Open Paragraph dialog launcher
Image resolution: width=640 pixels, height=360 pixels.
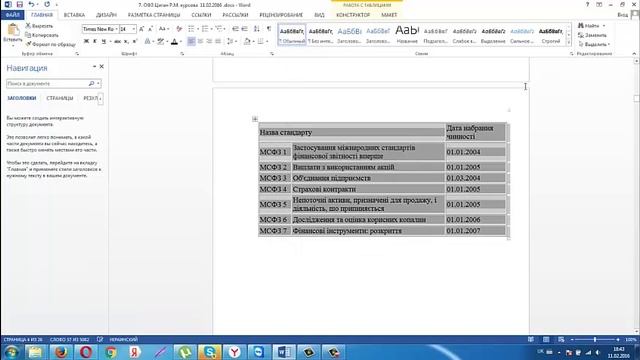coord(272,54)
